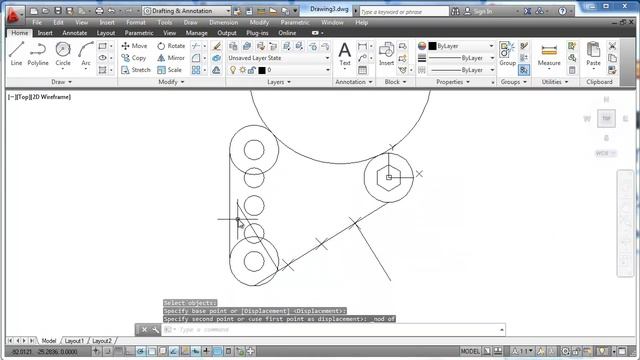Activate the Stretch command

pyautogui.click(x=136, y=70)
